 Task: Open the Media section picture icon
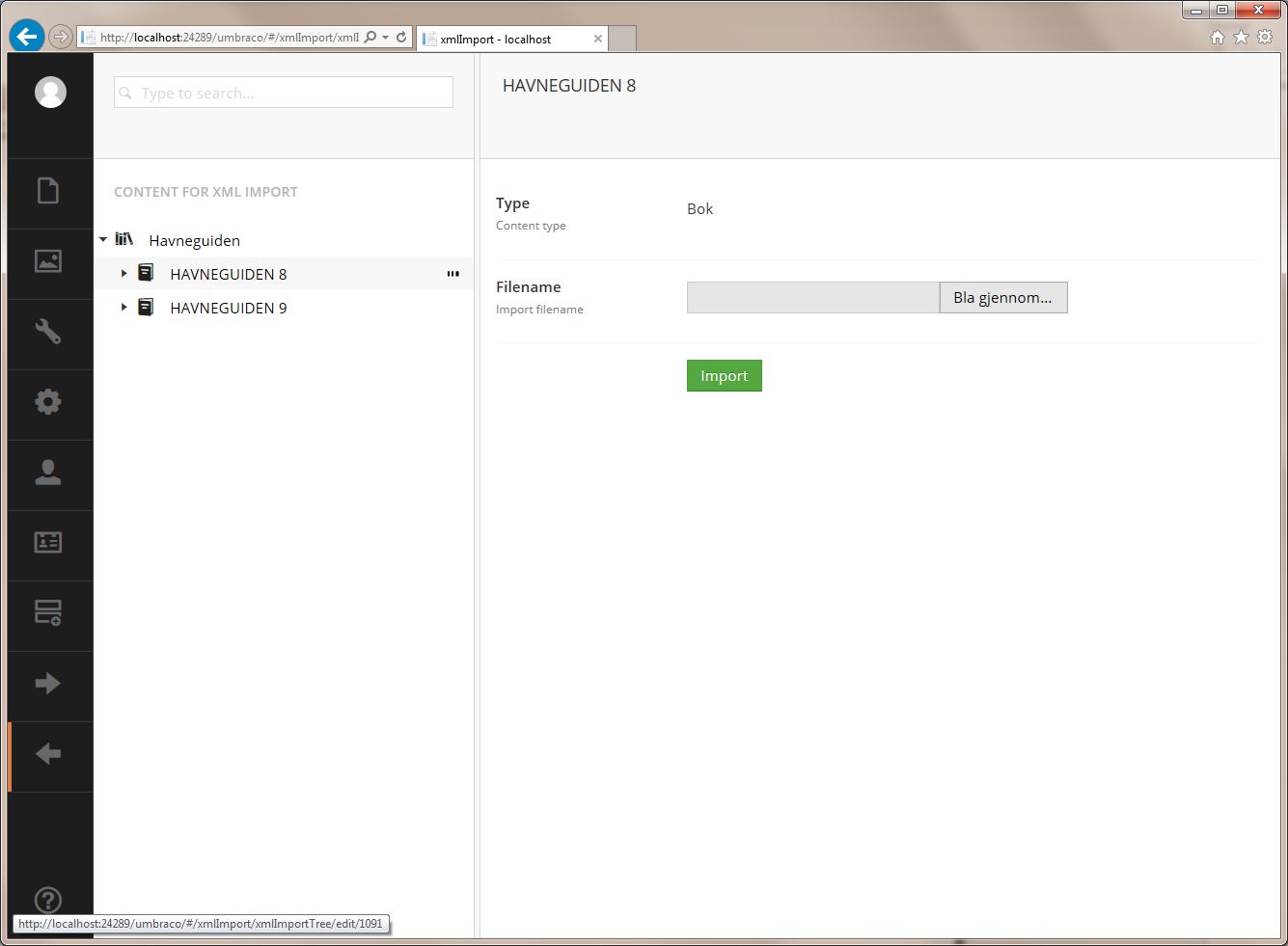pyautogui.click(x=48, y=261)
